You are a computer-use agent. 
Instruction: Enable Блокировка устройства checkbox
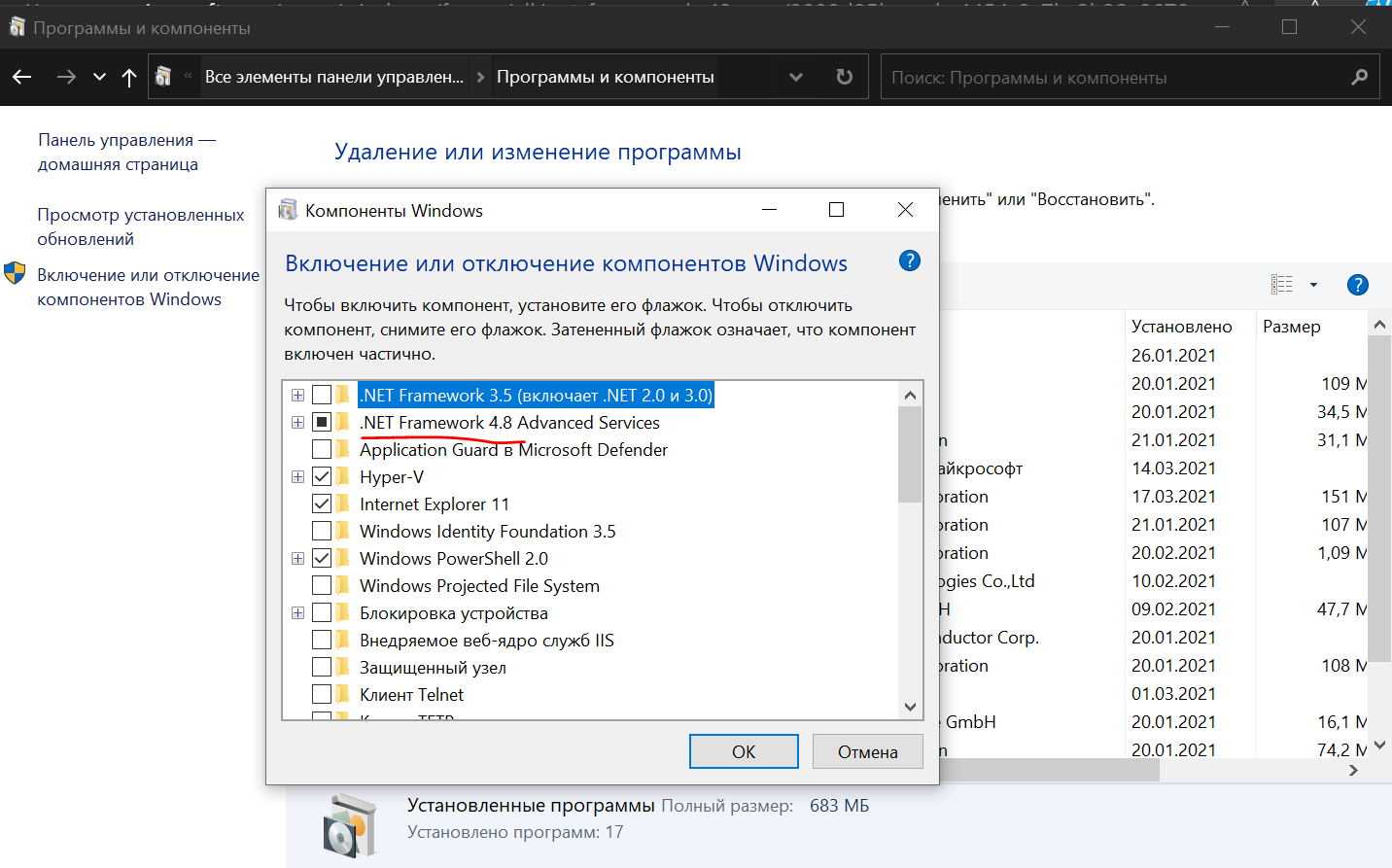click(x=322, y=613)
